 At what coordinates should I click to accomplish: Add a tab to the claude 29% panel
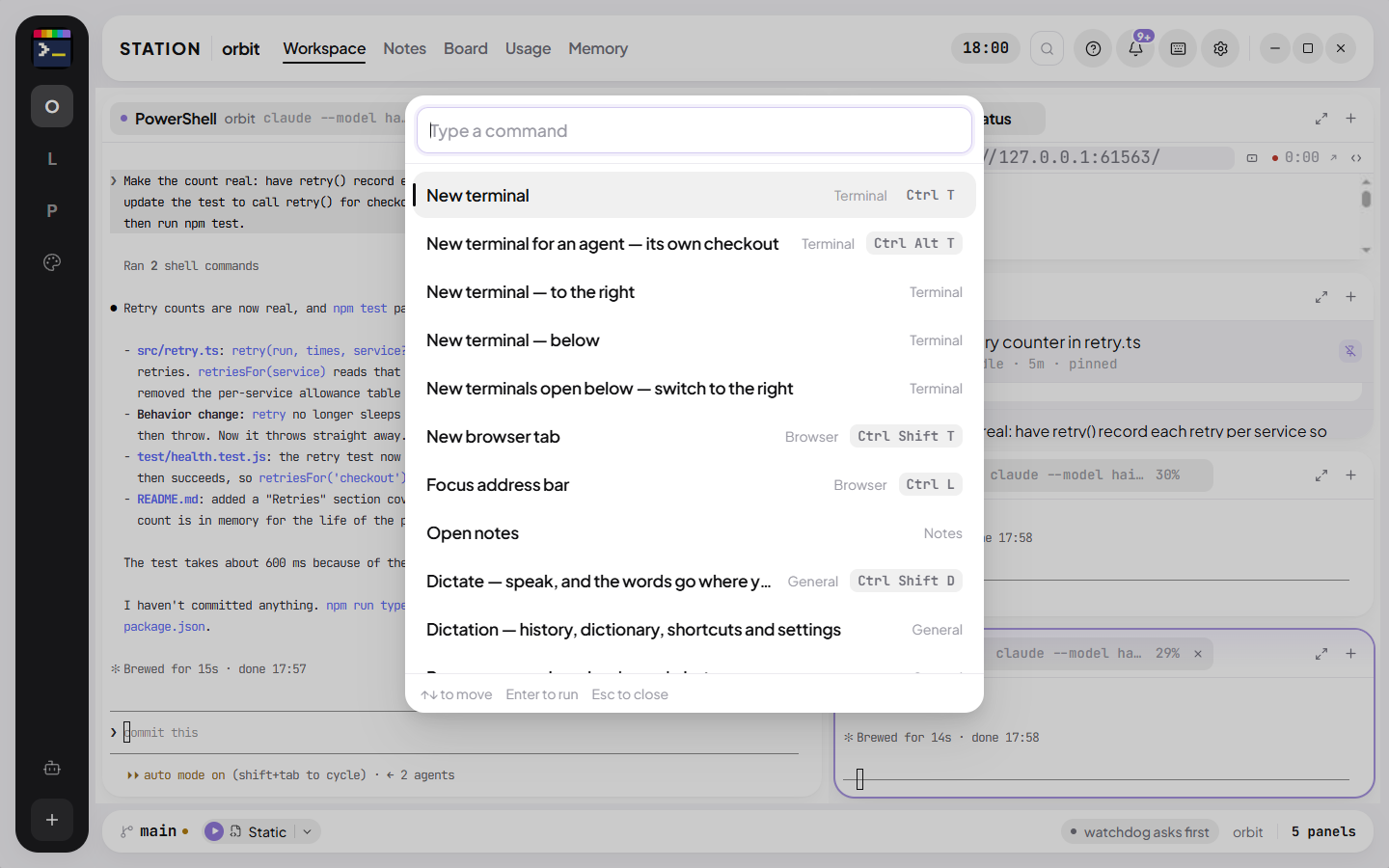pyautogui.click(x=1351, y=654)
